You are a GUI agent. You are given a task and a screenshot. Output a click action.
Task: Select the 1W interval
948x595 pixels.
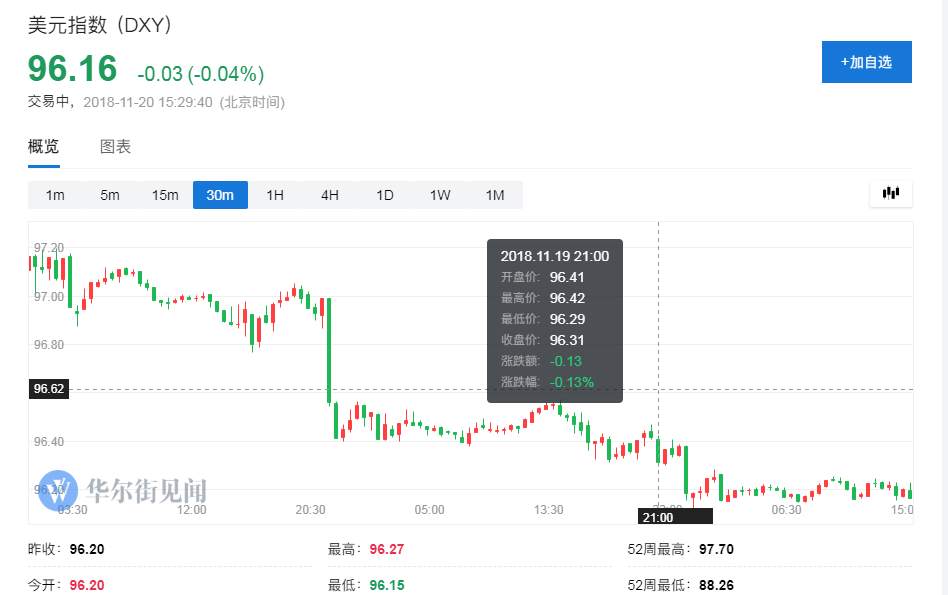(x=440, y=195)
